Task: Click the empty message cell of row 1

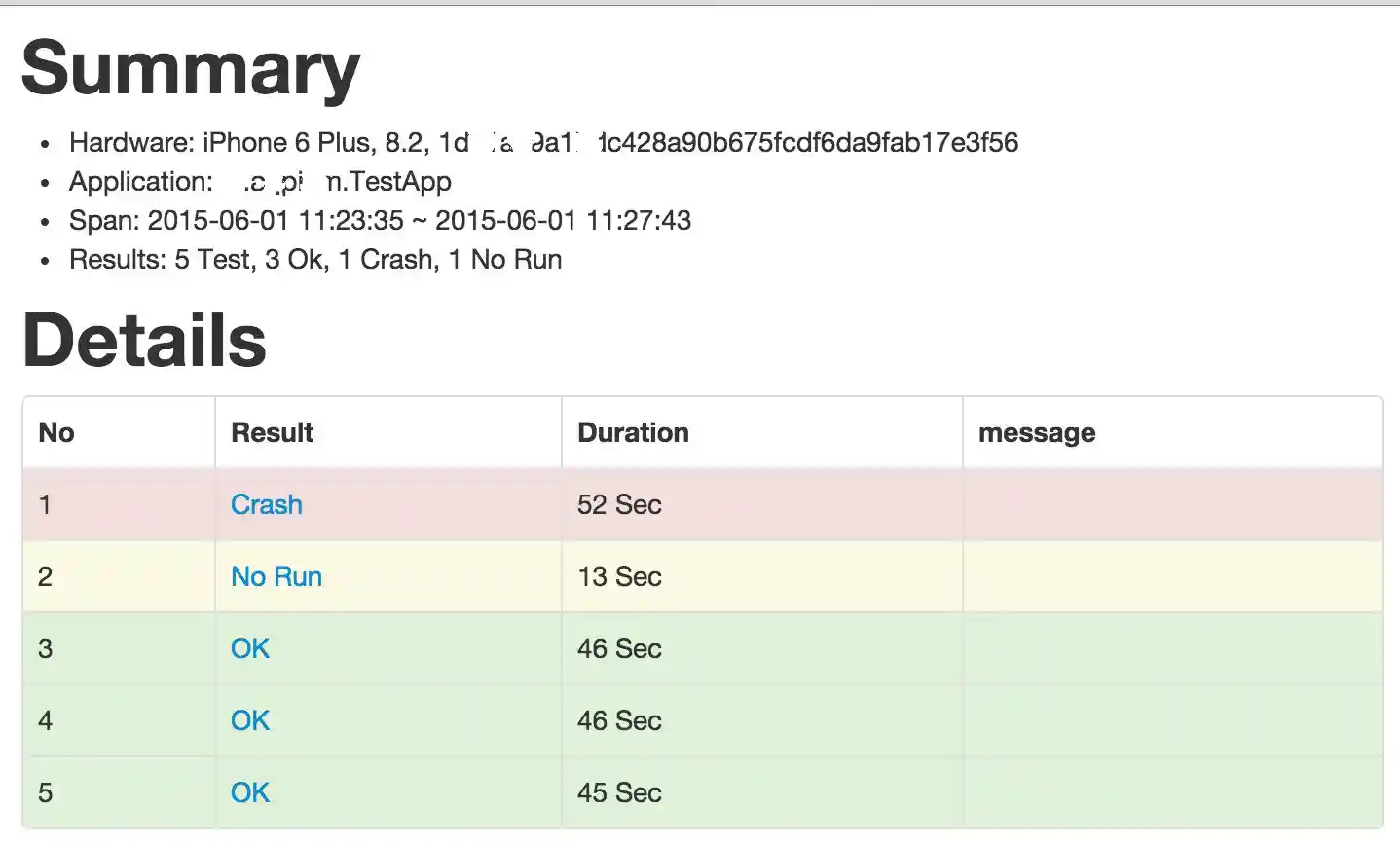Action: (1172, 504)
